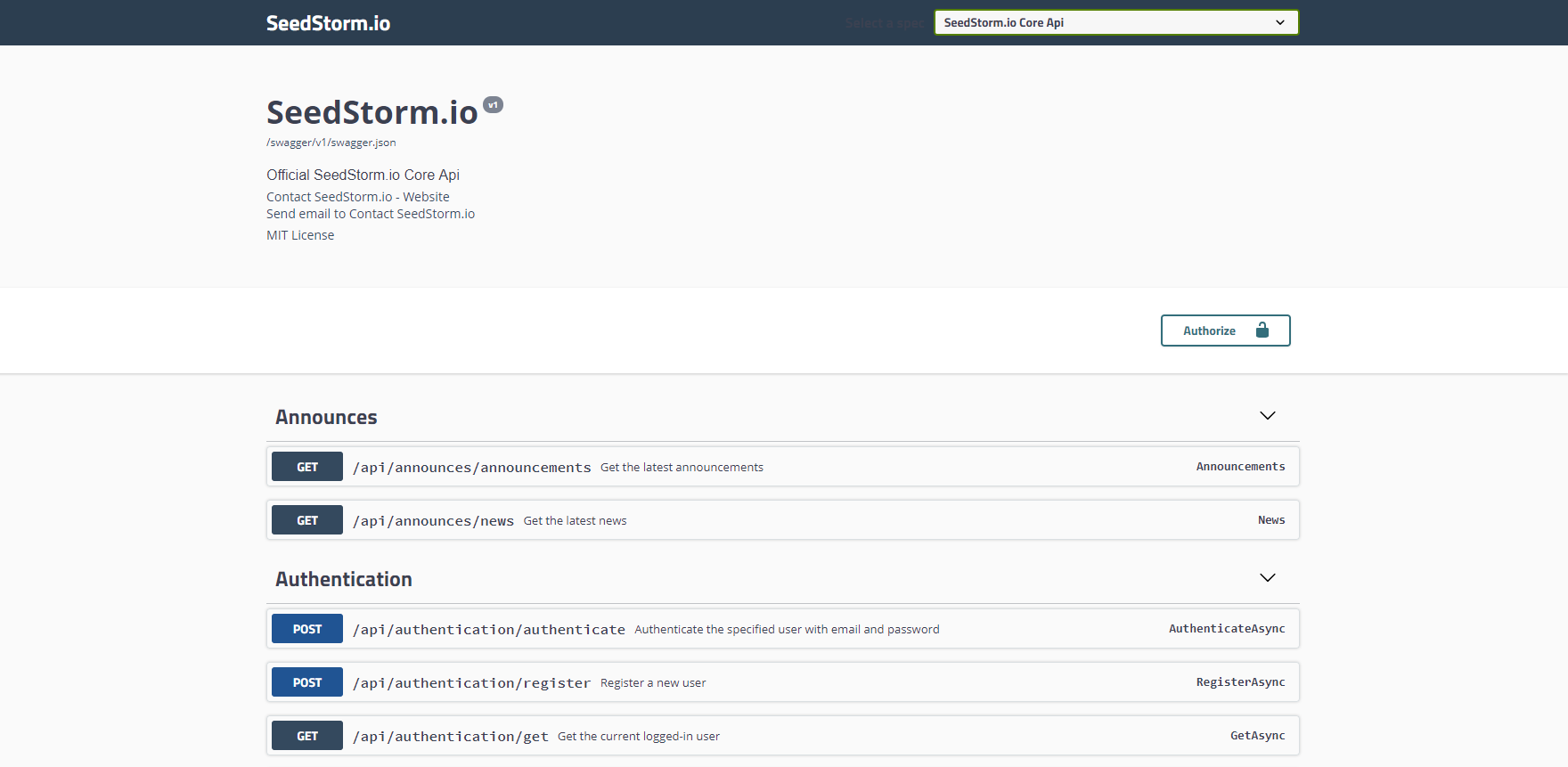The width and height of the screenshot is (1568, 767).
Task: Click the lock icon in Authorize button
Action: 1262,330
